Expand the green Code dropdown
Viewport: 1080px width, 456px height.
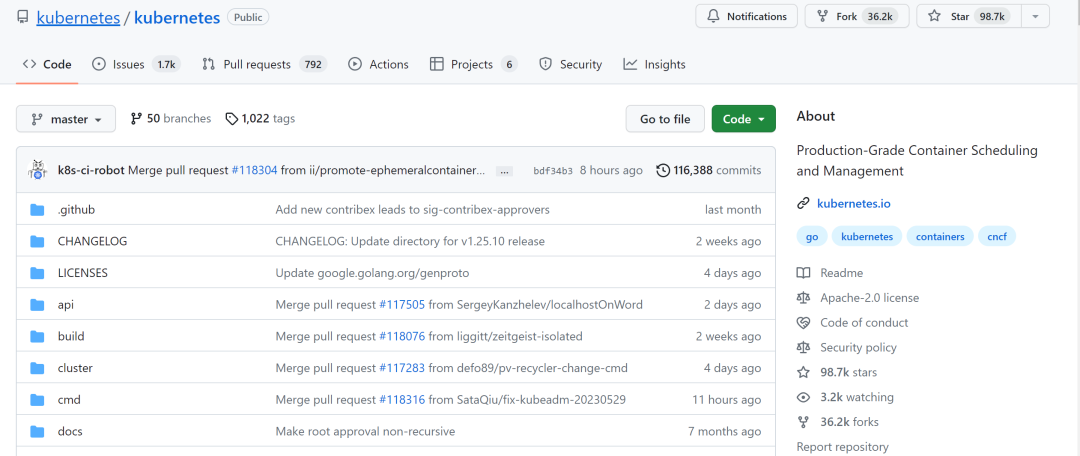pyautogui.click(x=744, y=119)
